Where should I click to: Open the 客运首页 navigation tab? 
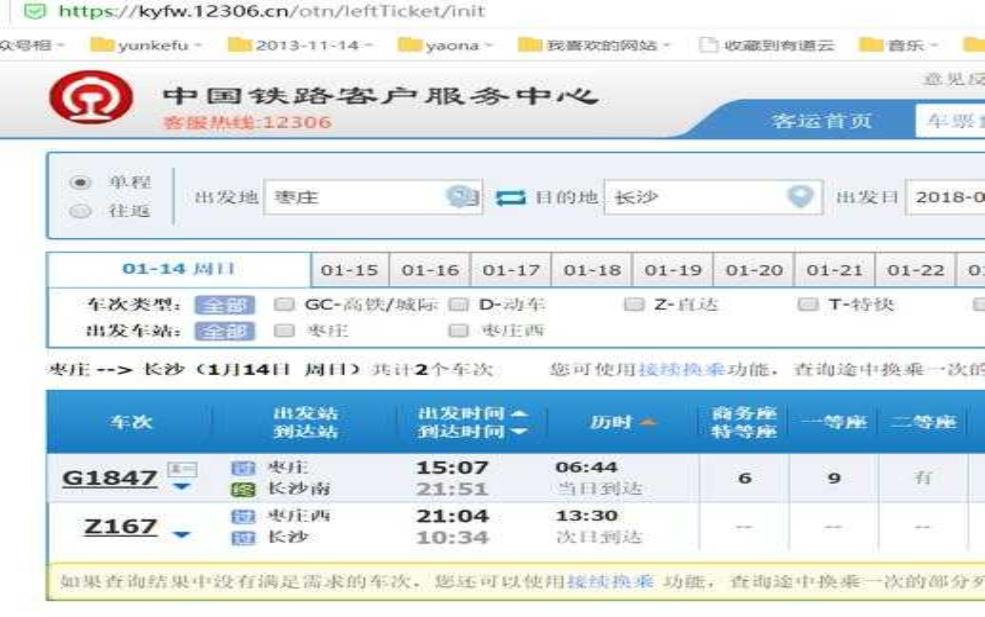[x=822, y=121]
